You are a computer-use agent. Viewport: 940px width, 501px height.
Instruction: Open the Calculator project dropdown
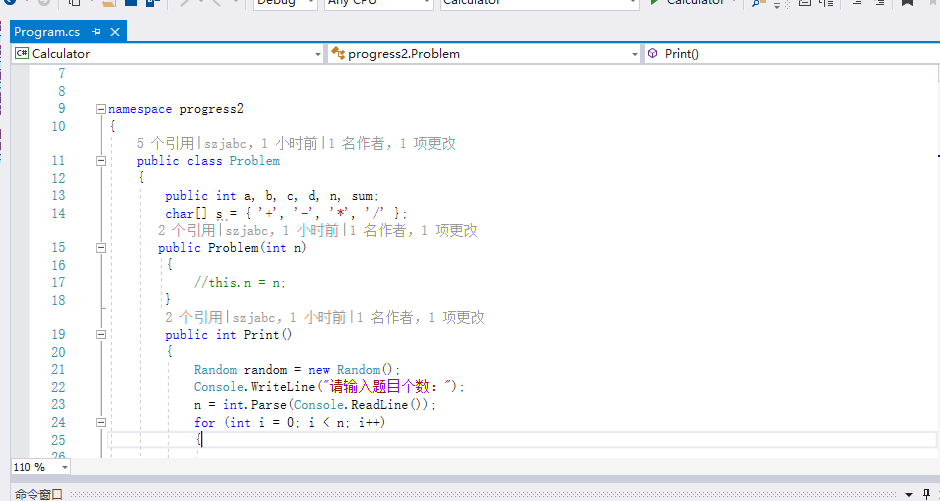318,54
